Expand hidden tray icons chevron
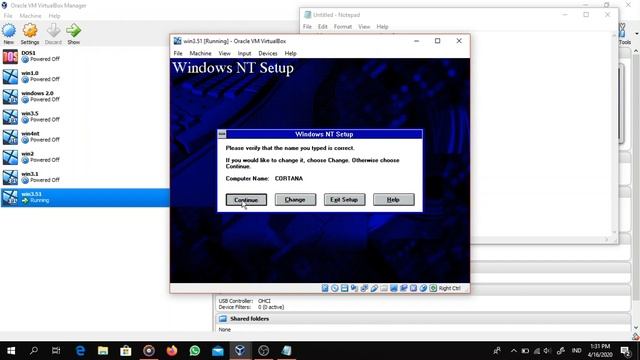Image resolution: width=640 pixels, height=360 pixels. point(513,351)
